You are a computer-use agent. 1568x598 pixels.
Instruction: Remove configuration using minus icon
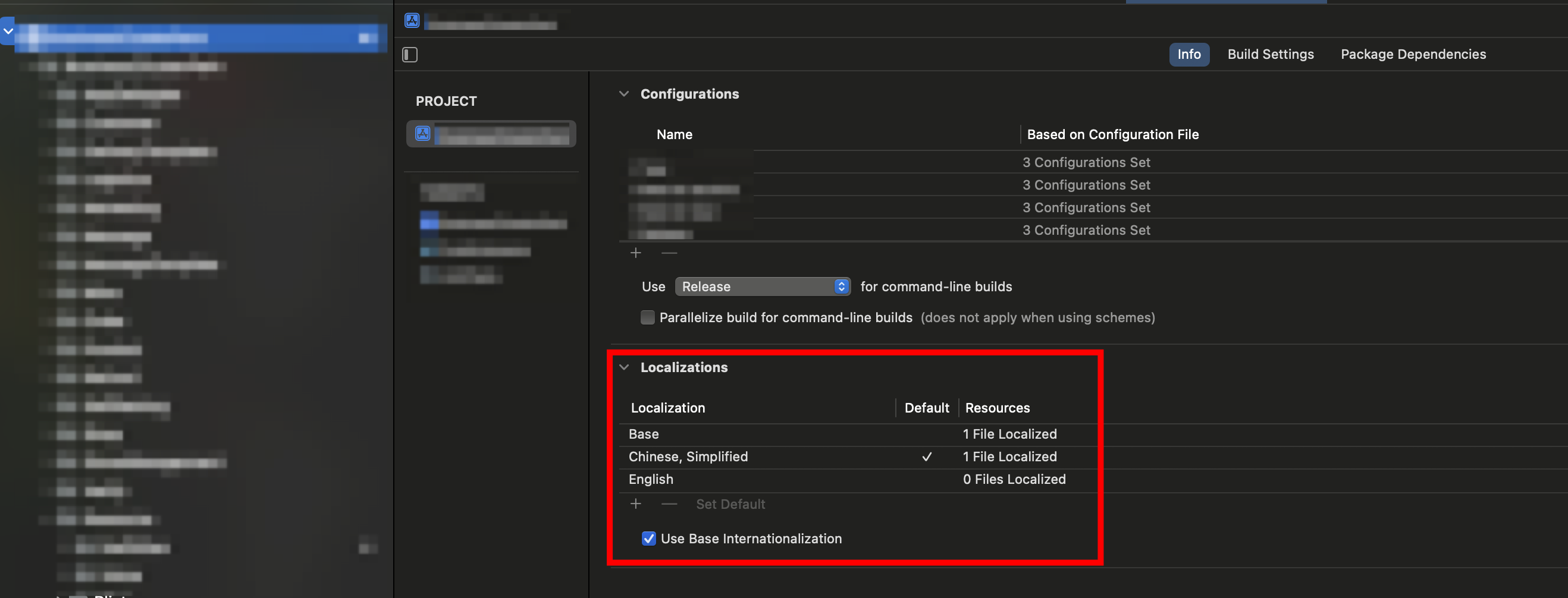click(669, 253)
